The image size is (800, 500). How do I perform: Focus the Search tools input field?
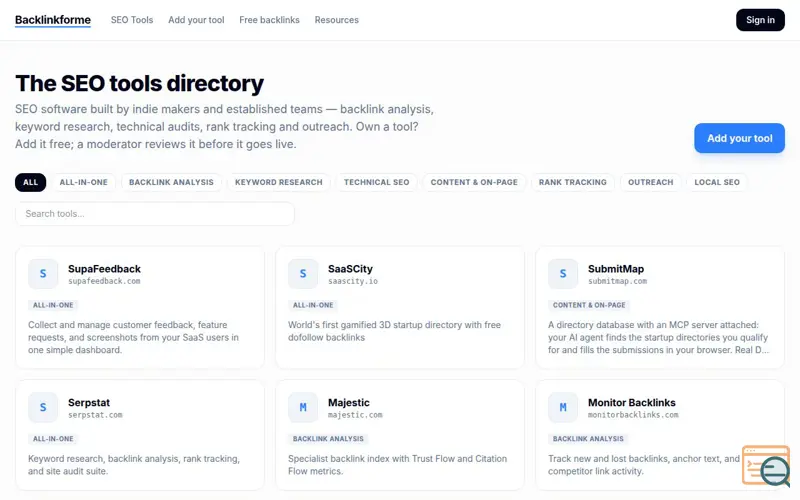pyautogui.click(x=155, y=214)
